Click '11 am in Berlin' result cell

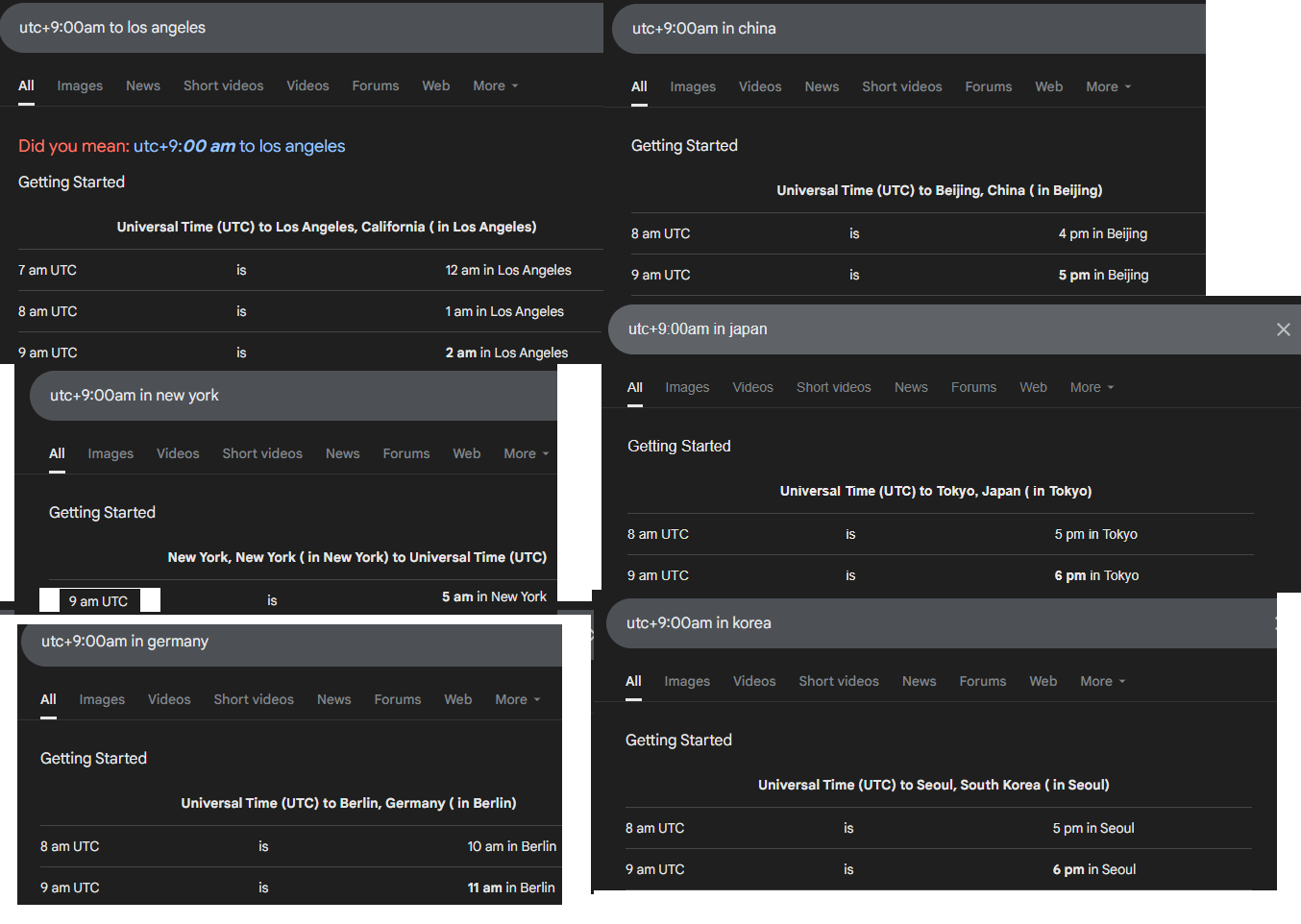point(511,888)
